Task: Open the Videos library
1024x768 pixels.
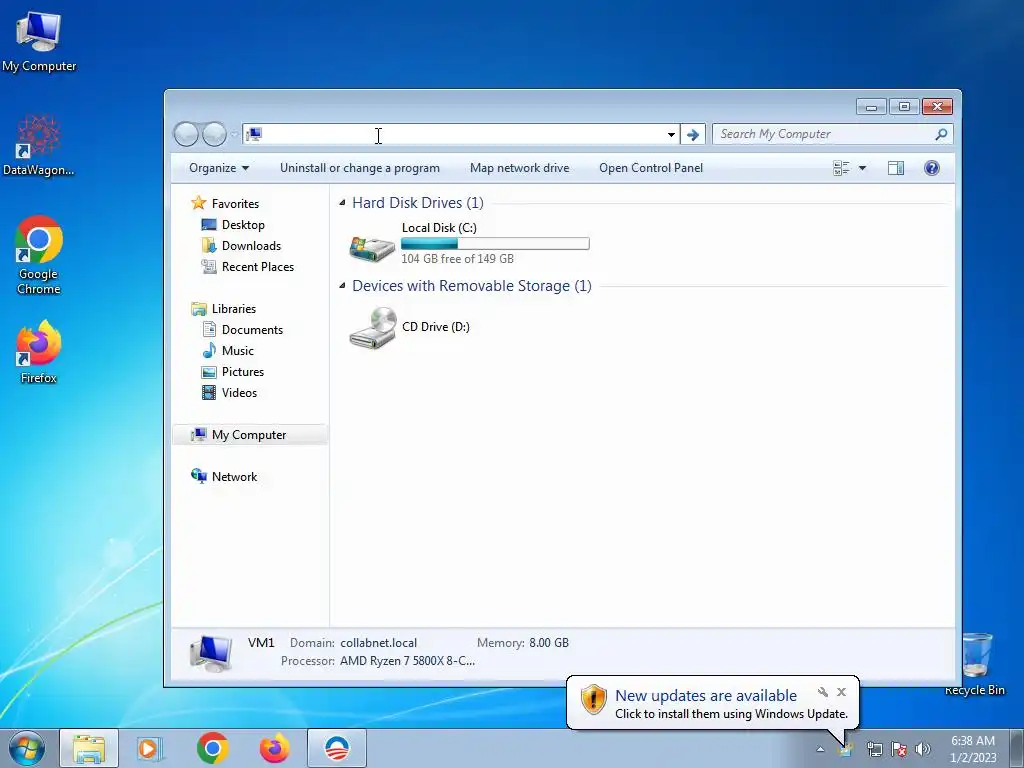Action: (239, 392)
